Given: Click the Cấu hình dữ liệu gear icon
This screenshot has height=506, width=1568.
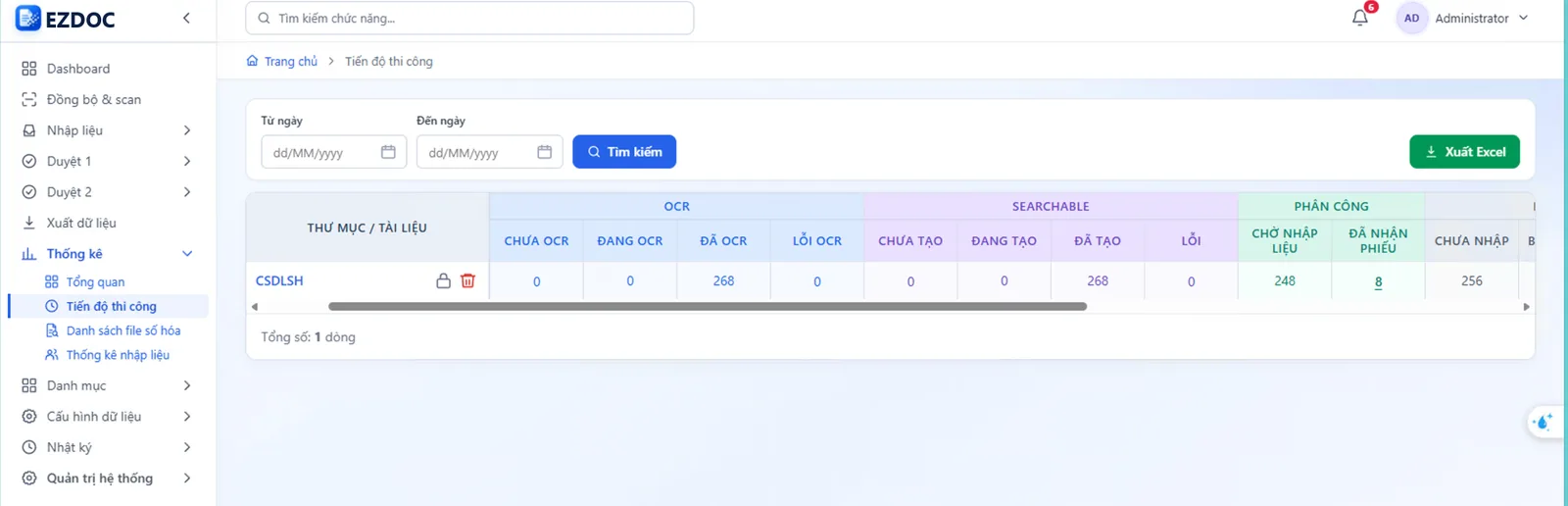Looking at the screenshot, I should click(29, 417).
